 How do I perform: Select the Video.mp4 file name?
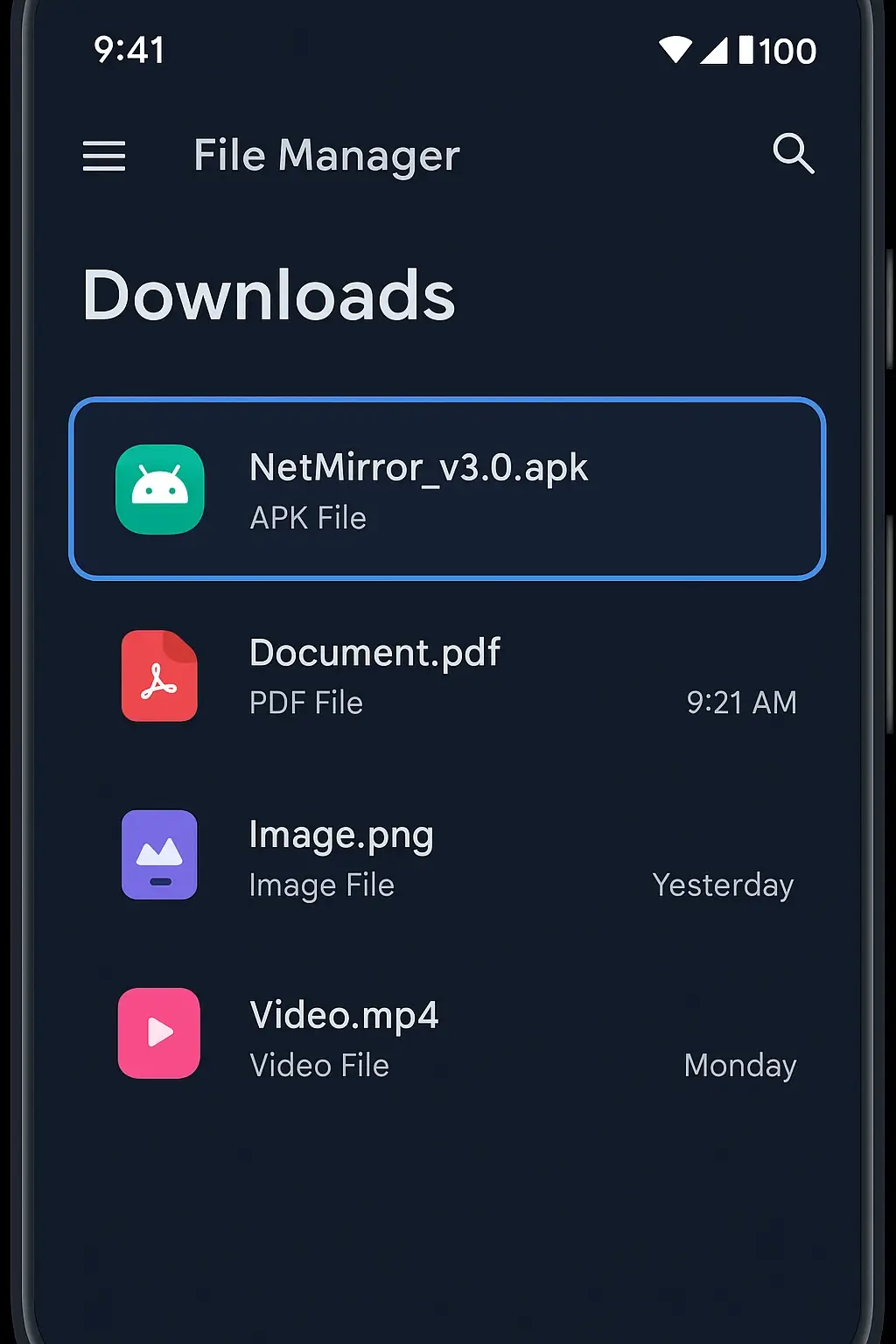pos(344,1016)
